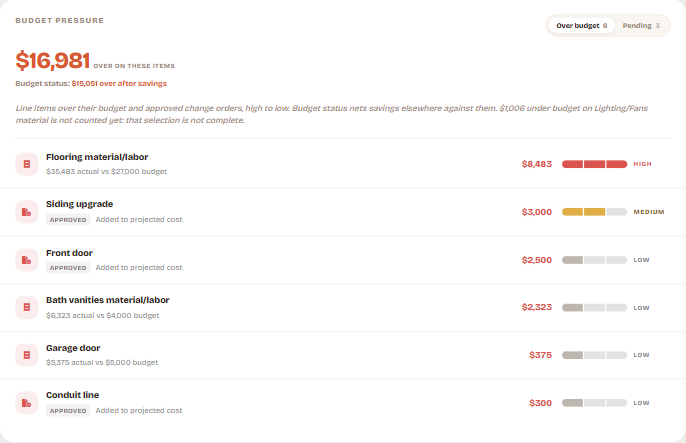
Task: Click the severity bar for Bath vanities
Action: (594, 307)
